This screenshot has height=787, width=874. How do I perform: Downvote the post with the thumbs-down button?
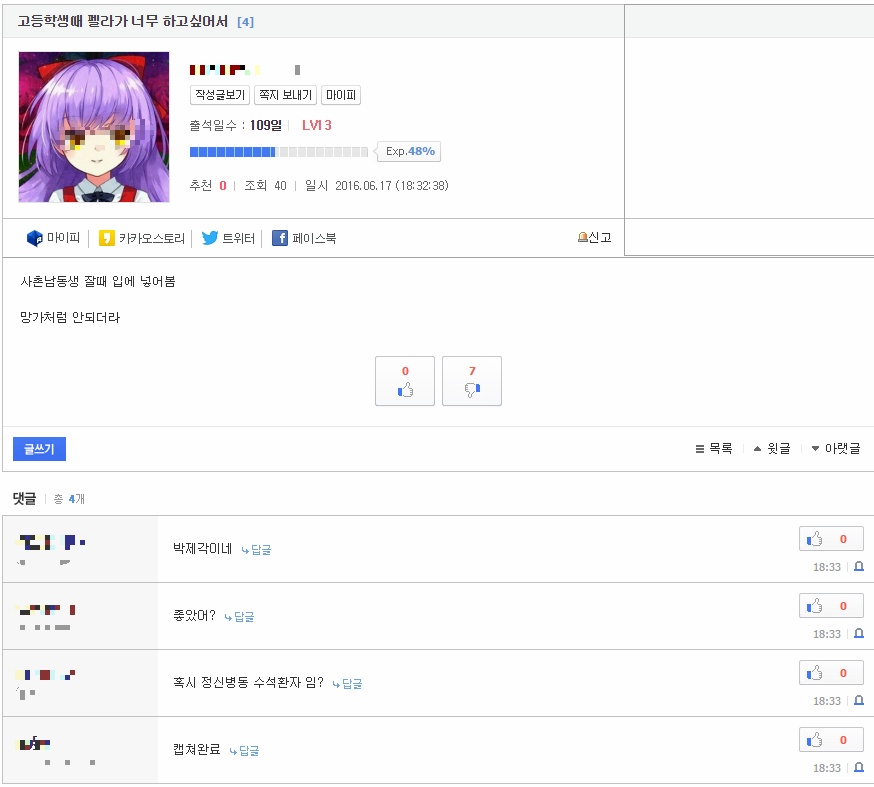tap(472, 381)
